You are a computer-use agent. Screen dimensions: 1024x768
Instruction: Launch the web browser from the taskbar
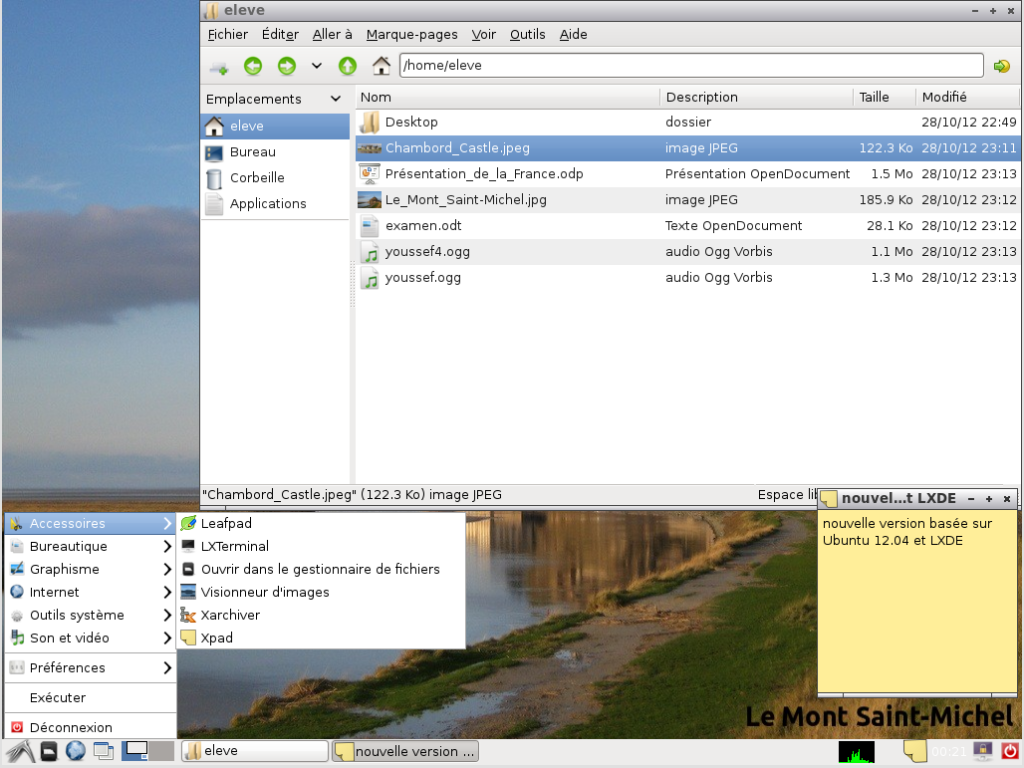tap(75, 751)
